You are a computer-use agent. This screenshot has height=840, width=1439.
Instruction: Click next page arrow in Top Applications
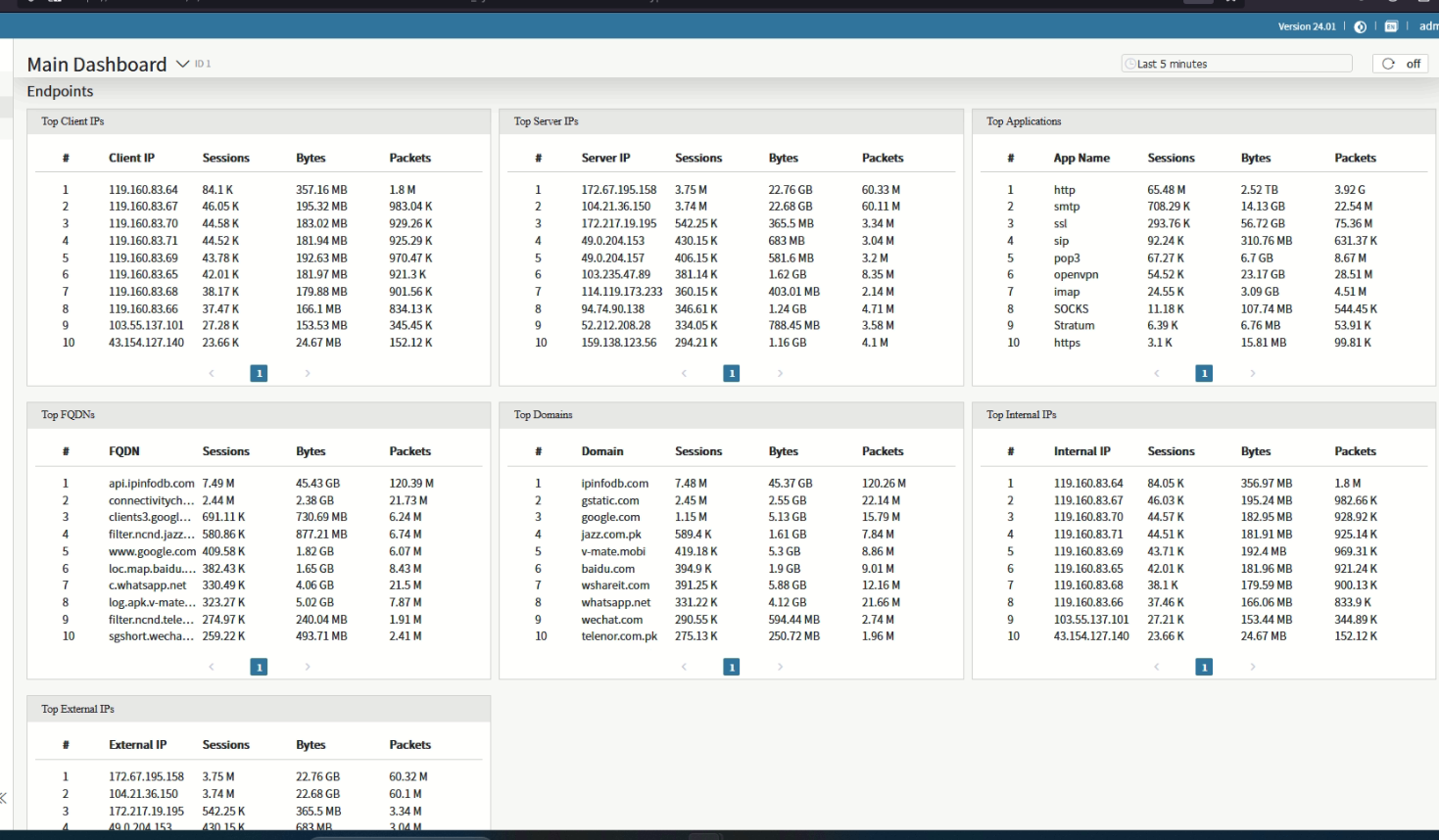[1253, 373]
